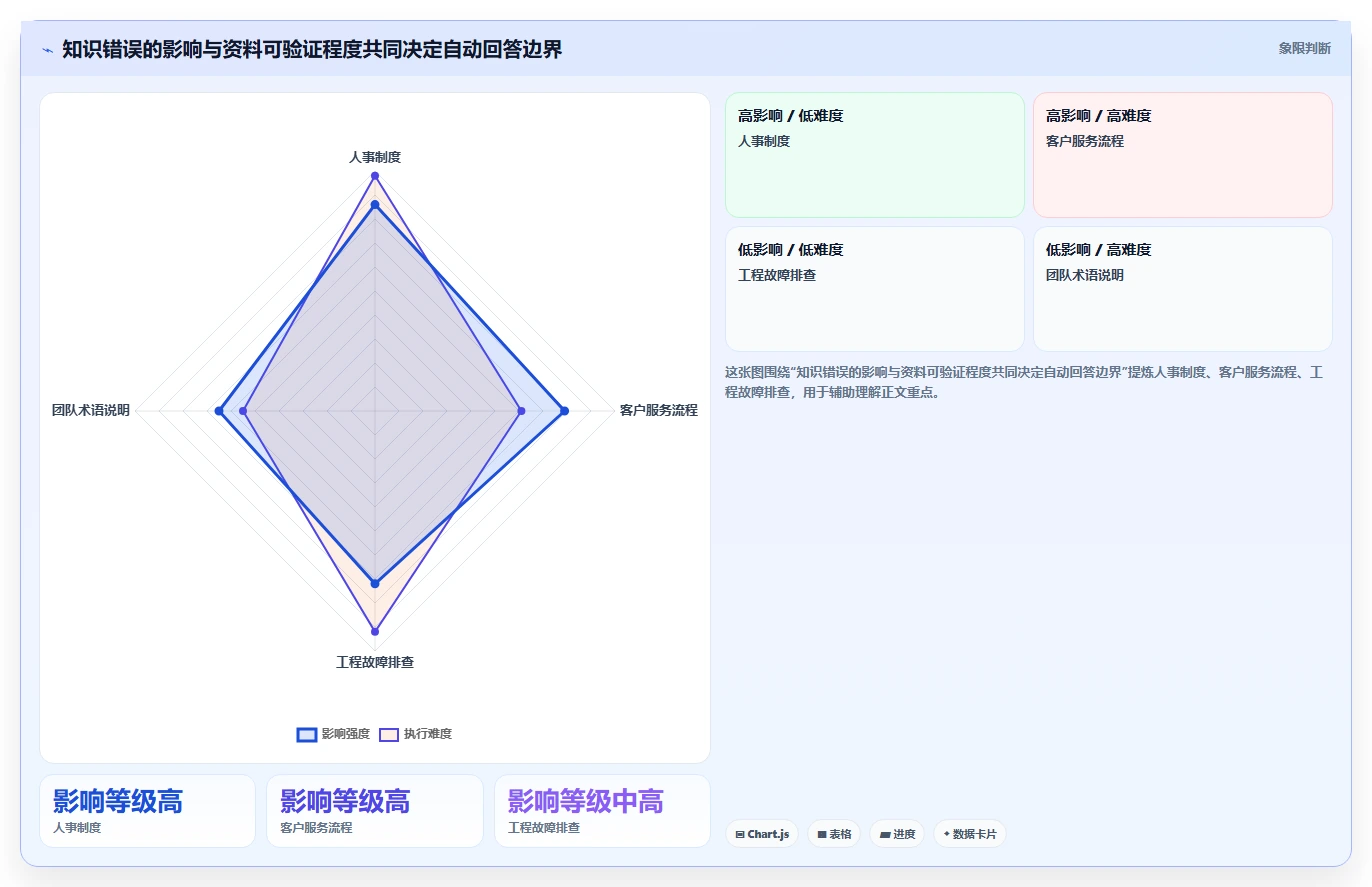Select the 影响等级高 card for 人事制度

pyautogui.click(x=148, y=811)
